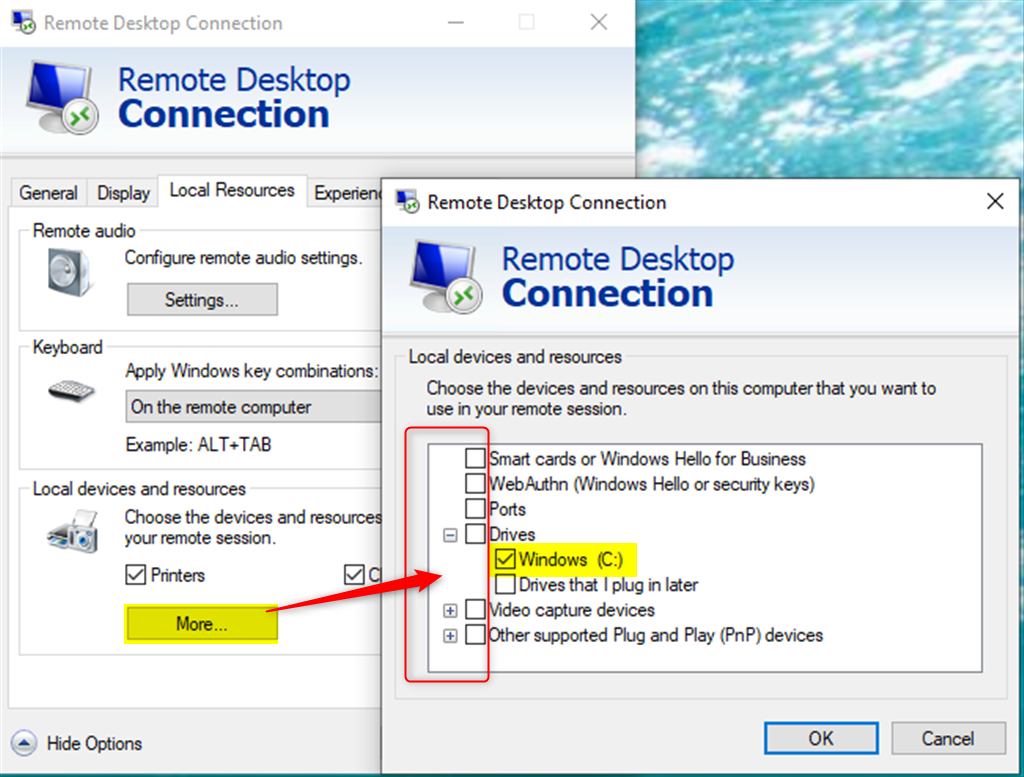Click the Remote Desktop icon in the front dialog title bar
Screen dimensions: 1024x777
click(x=407, y=202)
